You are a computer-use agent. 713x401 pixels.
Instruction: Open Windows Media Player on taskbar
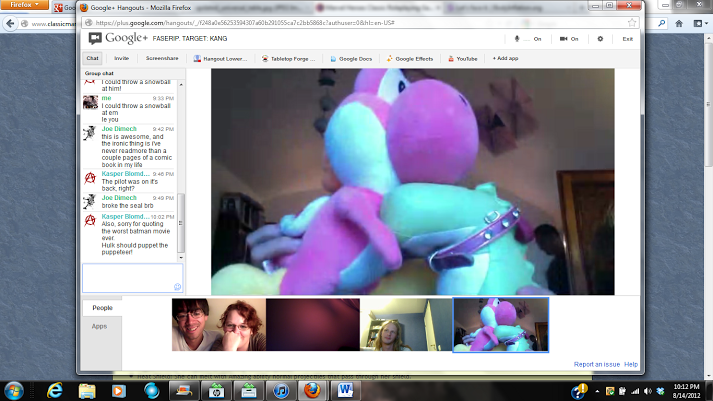pyautogui.click(x=119, y=391)
